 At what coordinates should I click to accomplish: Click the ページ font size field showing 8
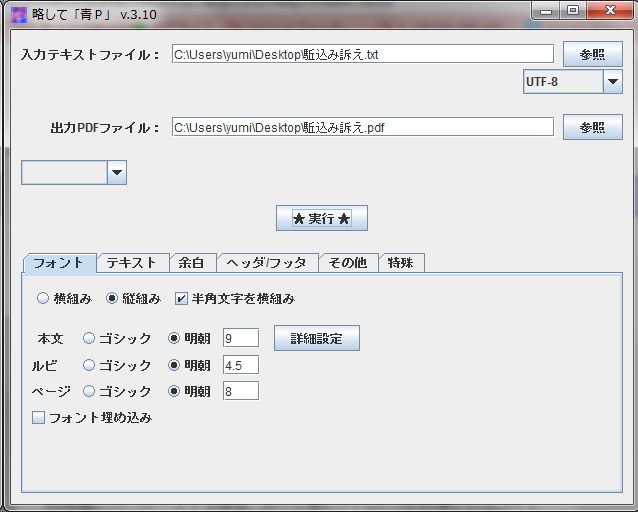pos(240,391)
